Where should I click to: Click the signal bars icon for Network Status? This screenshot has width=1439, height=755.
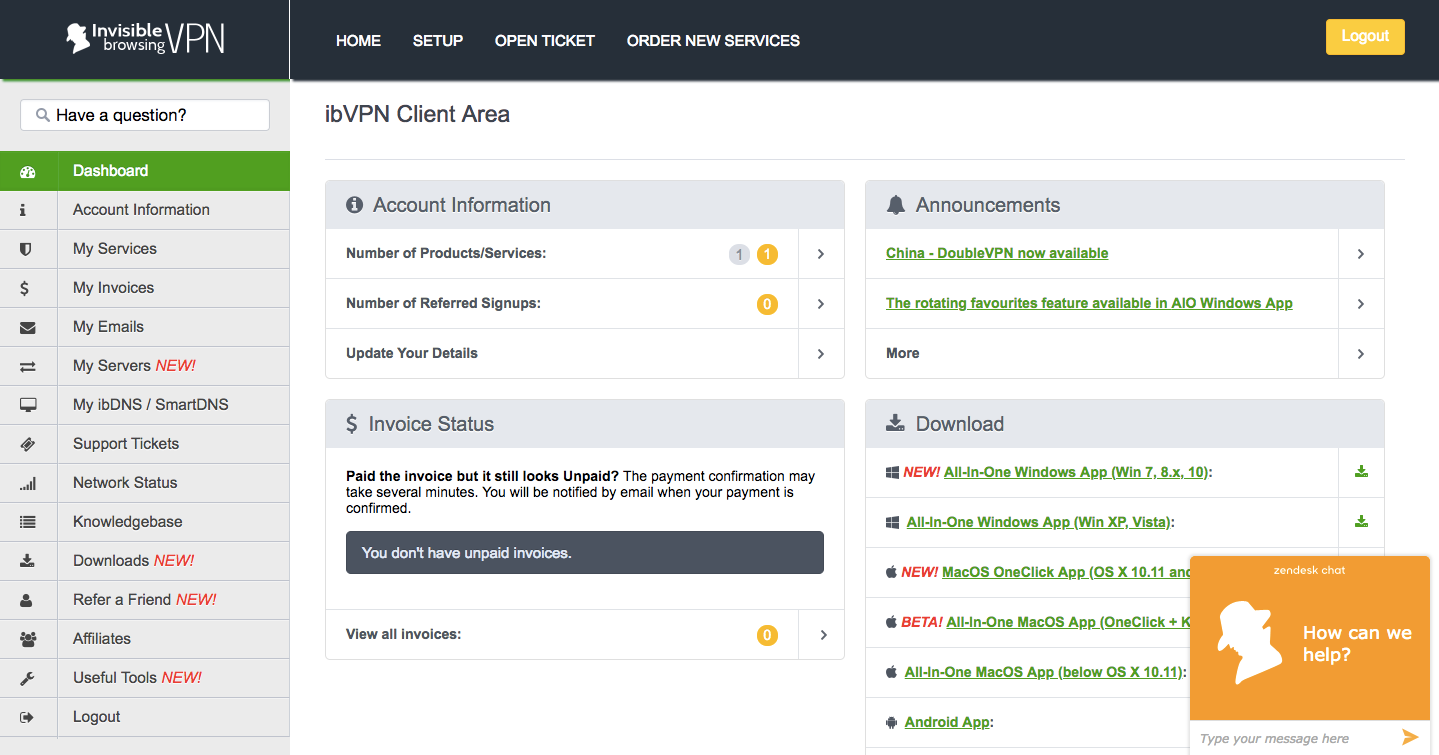28,483
